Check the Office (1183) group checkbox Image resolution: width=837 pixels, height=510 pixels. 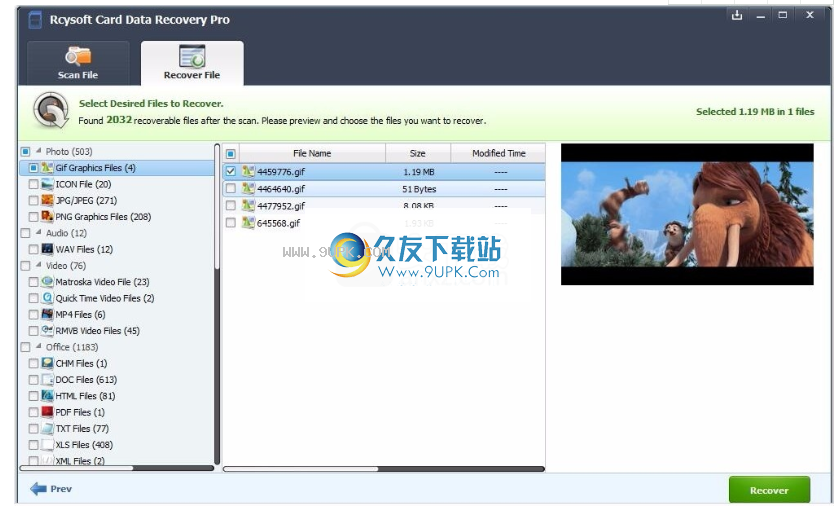[26, 347]
